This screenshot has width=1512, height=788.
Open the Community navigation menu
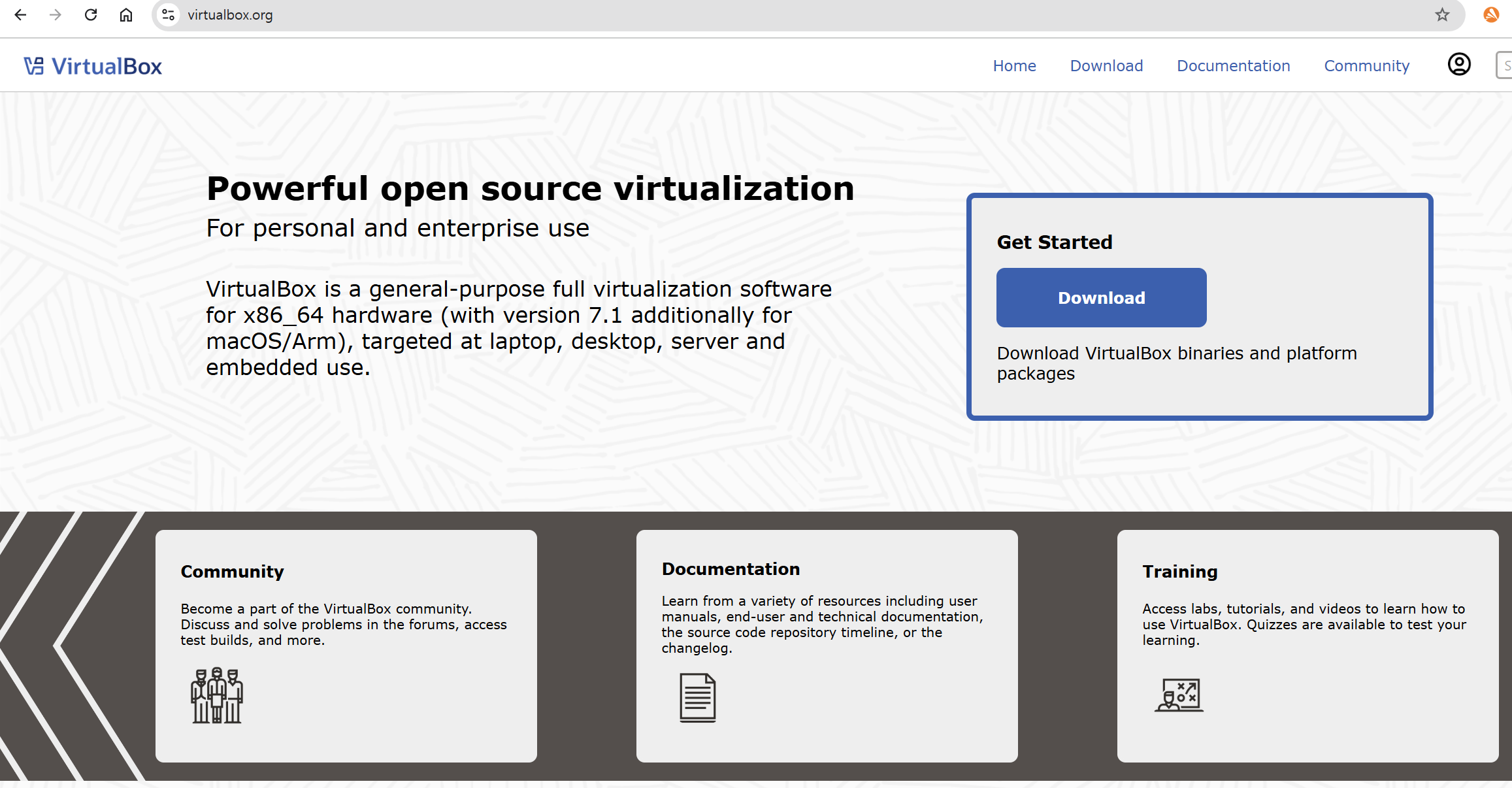pyautogui.click(x=1366, y=66)
